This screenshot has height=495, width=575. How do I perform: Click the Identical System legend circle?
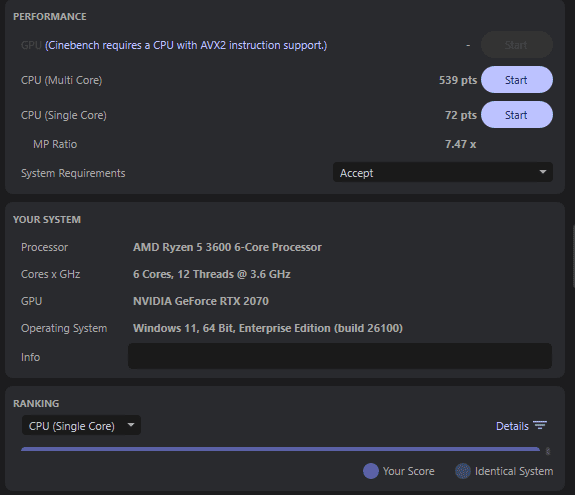pyautogui.click(x=463, y=471)
